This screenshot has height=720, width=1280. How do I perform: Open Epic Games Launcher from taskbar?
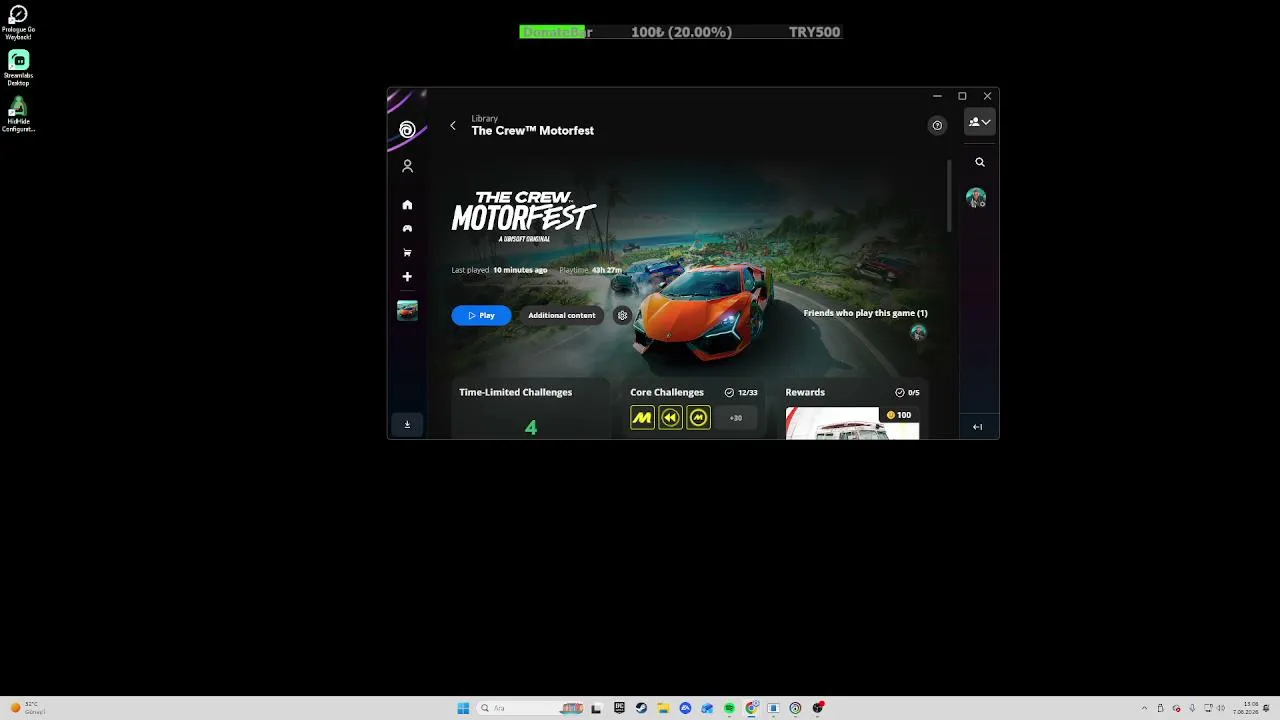(x=619, y=708)
